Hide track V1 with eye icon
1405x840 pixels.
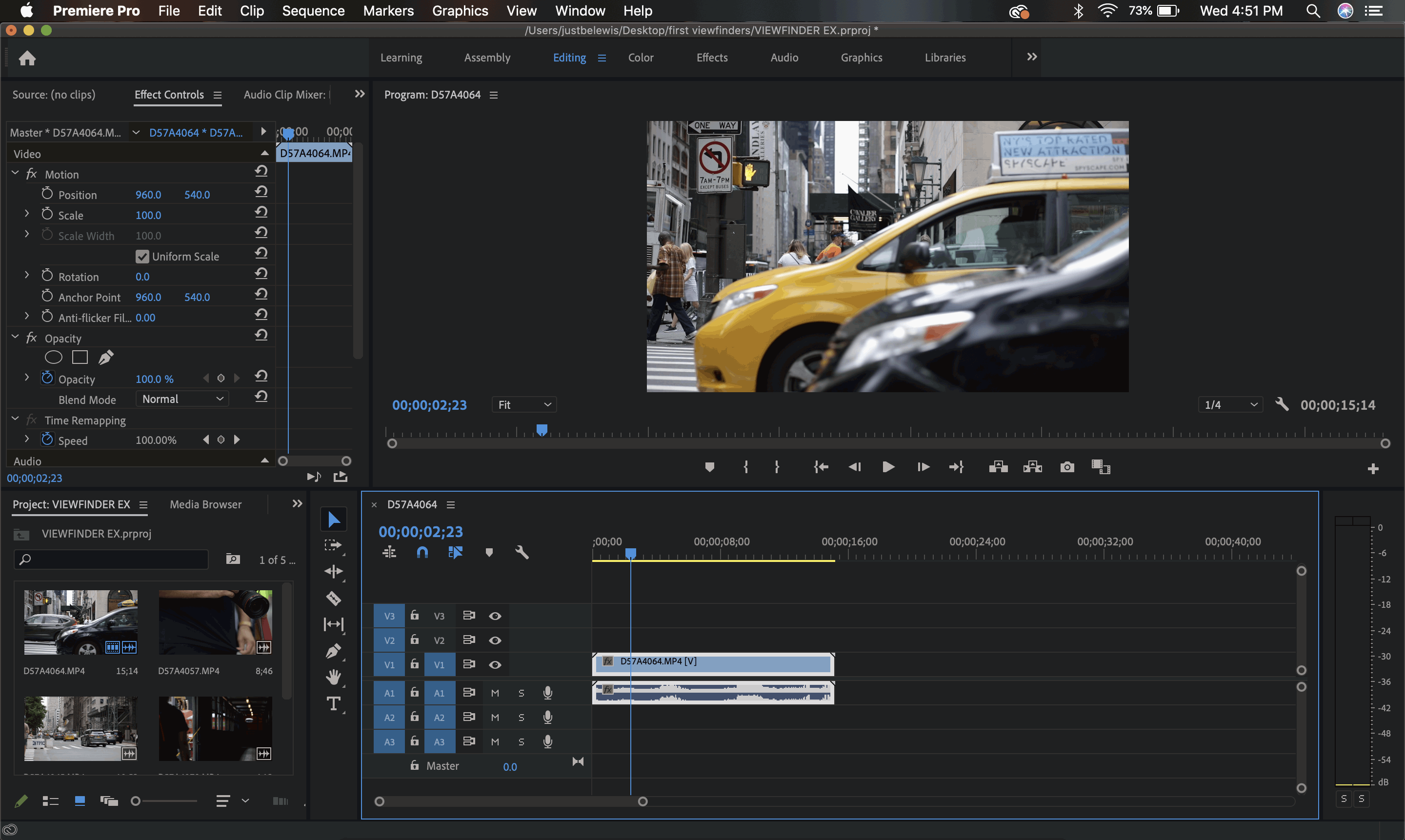point(495,664)
